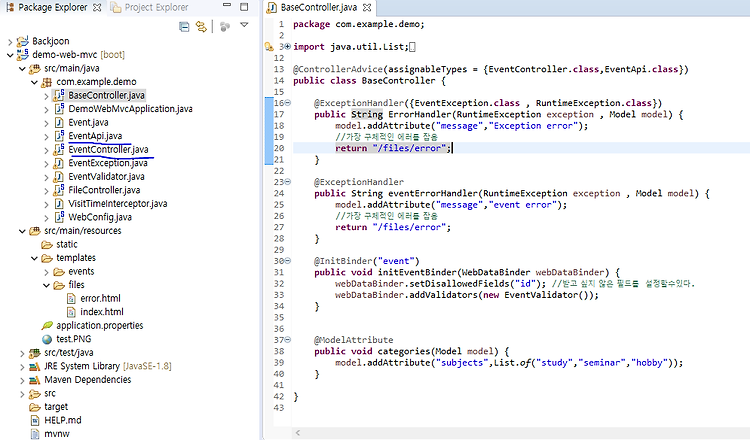Select mvnw file in the tree
The height and width of the screenshot is (440, 750).
point(56,434)
